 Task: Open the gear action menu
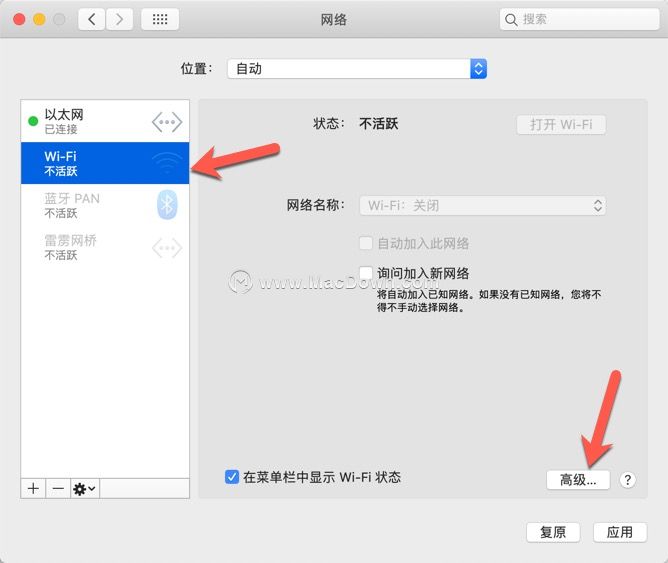click(x=84, y=488)
